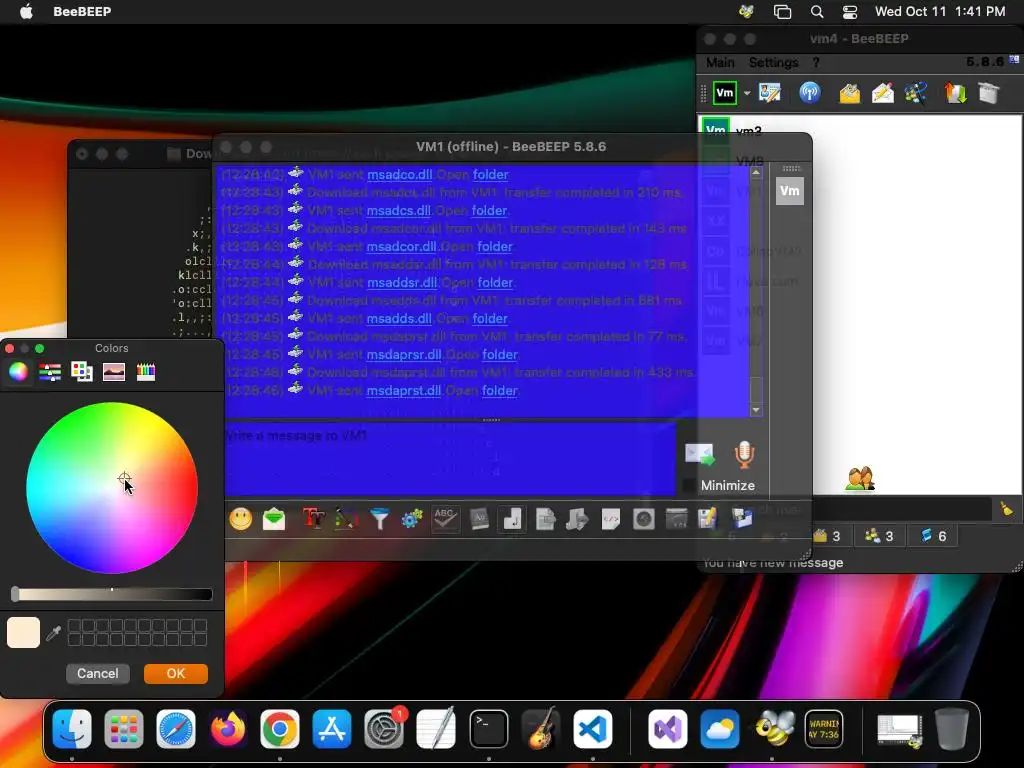This screenshot has width=1024, height=768.
Task: Click the green open-envelope icon in chat toolbar
Action: click(x=274, y=519)
